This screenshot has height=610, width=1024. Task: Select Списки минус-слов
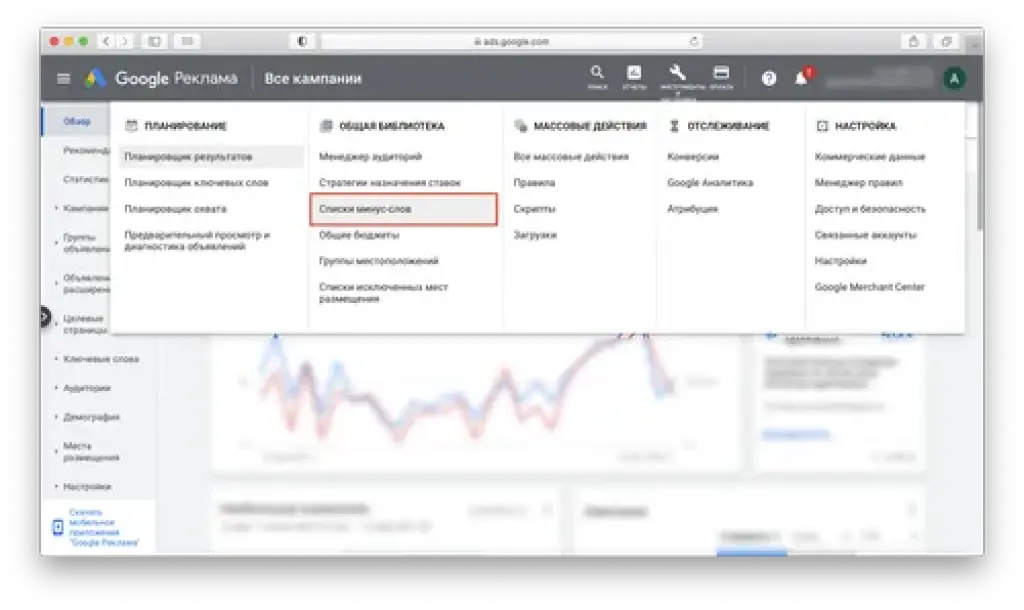tap(404, 209)
